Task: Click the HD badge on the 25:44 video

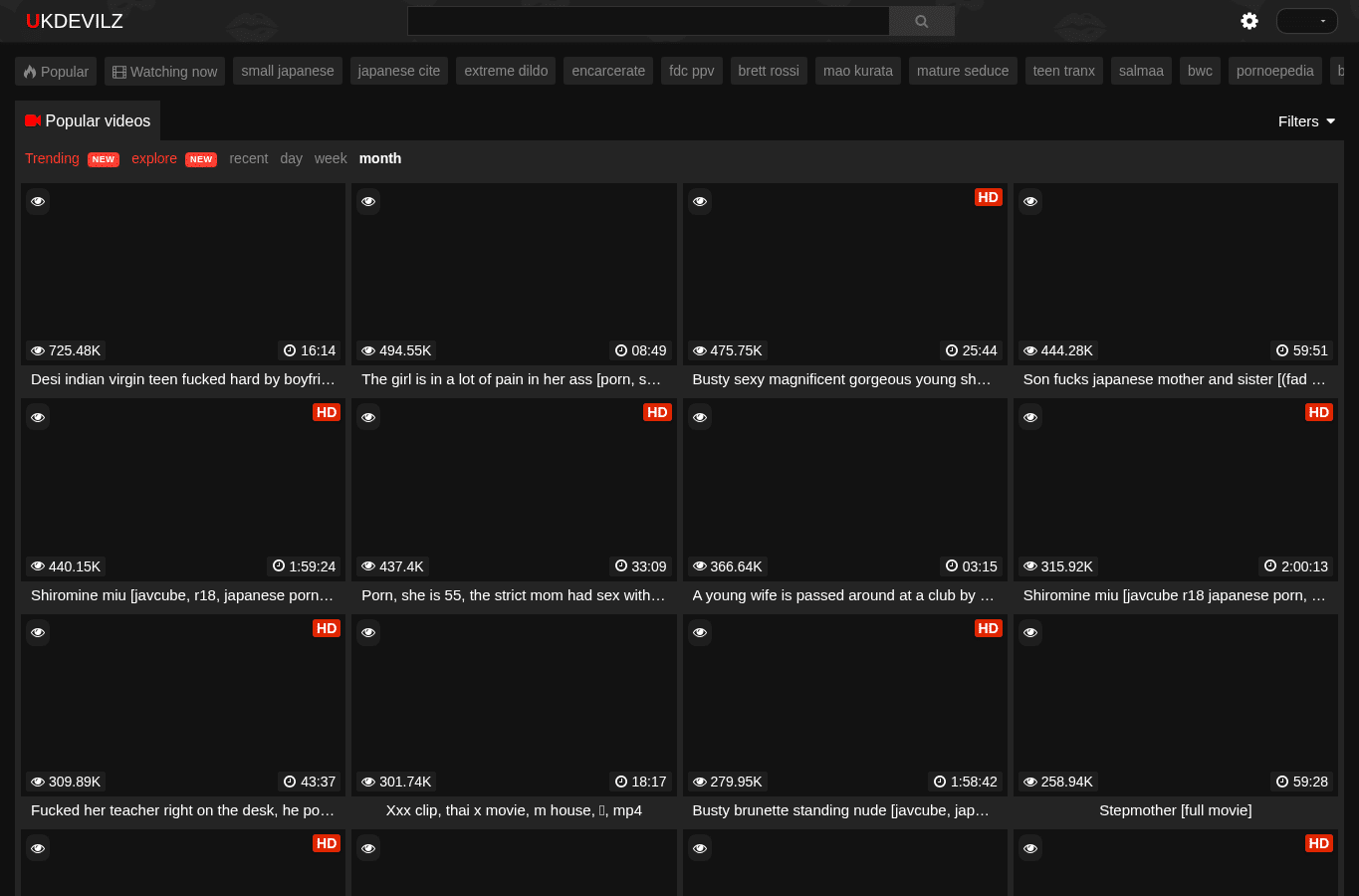Action: pyautogui.click(x=988, y=197)
